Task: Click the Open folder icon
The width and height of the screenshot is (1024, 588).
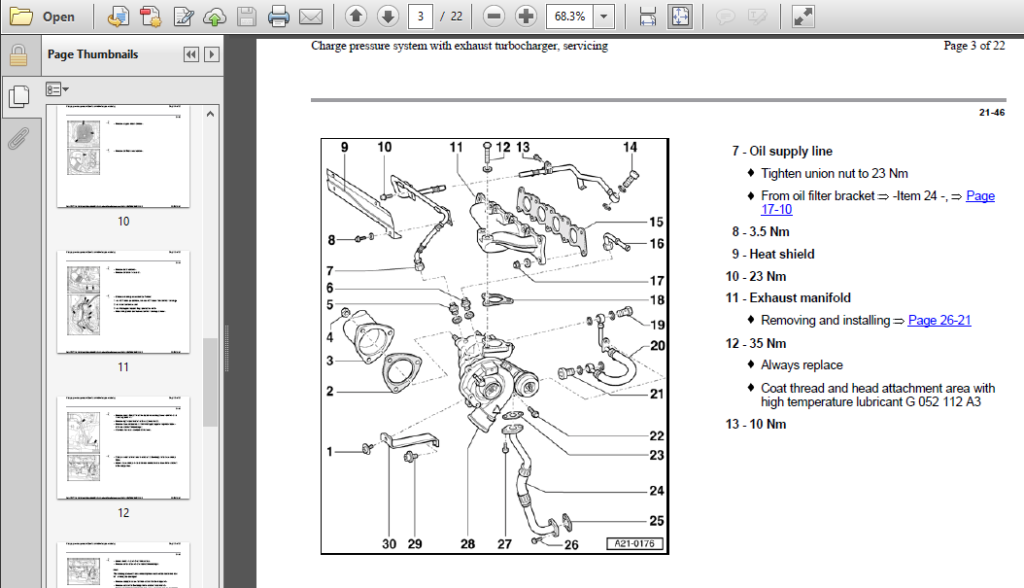Action: 21,16
